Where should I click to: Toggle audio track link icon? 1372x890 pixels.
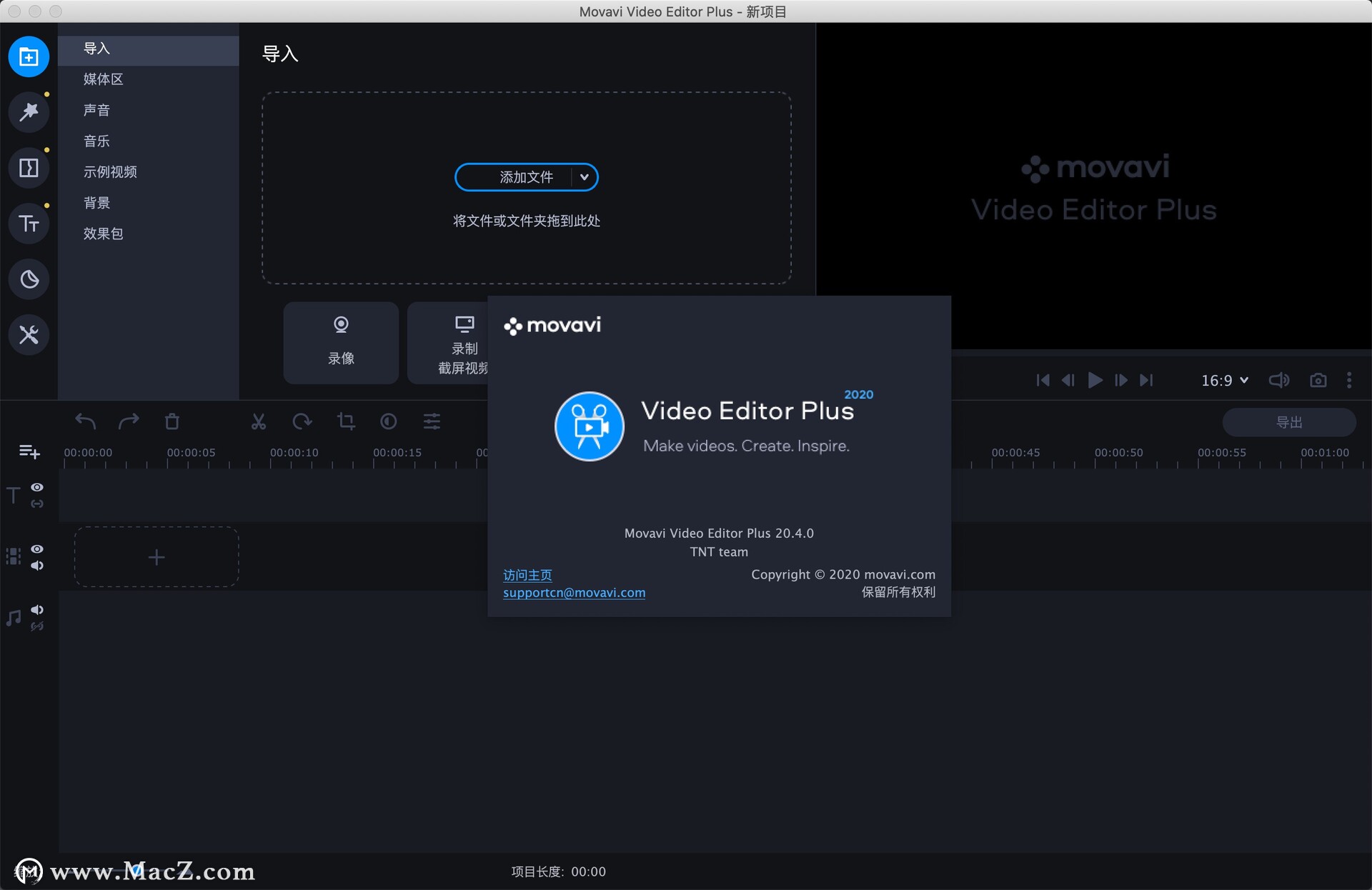[x=37, y=626]
